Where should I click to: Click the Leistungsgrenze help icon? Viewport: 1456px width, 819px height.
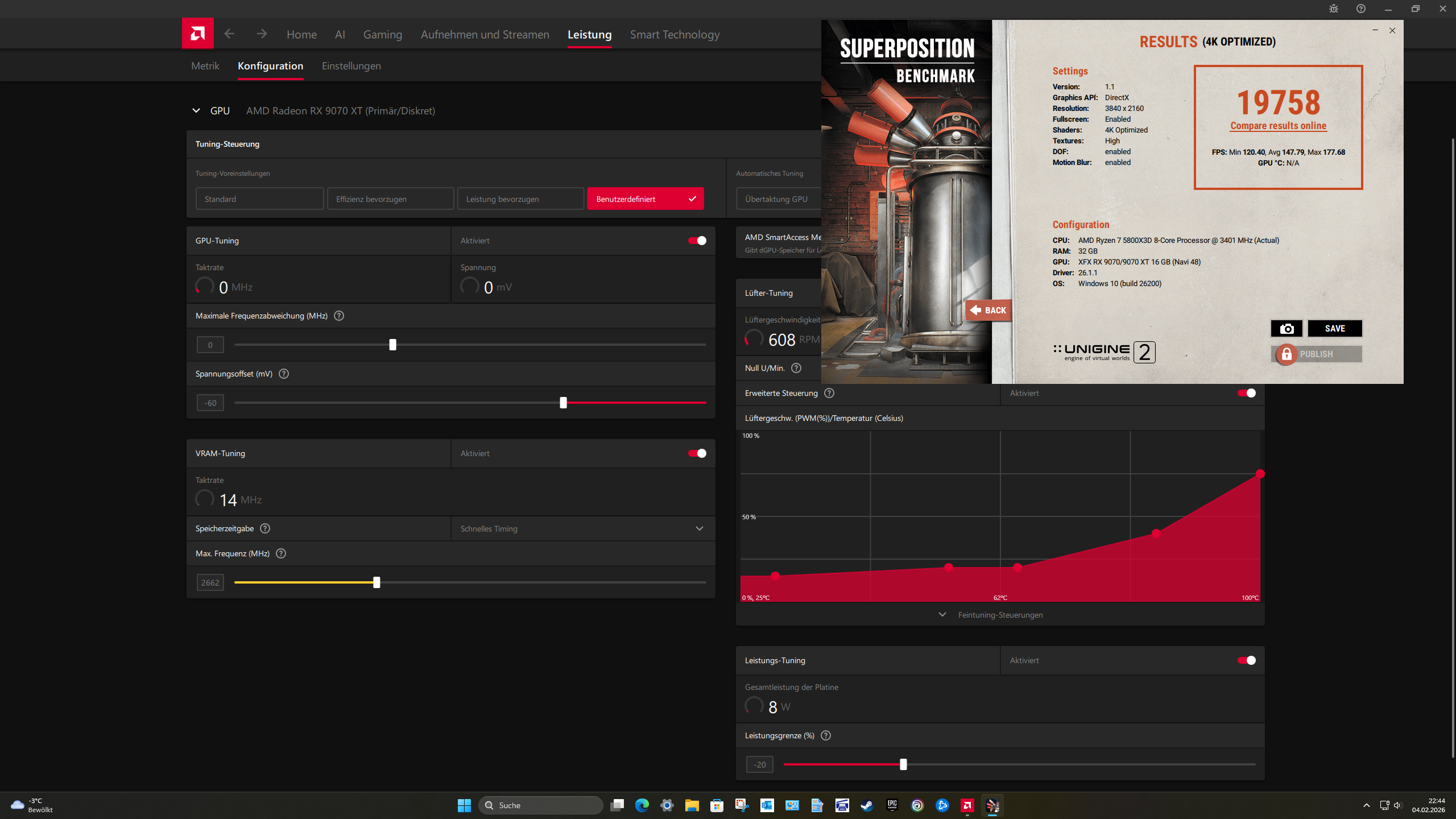click(x=826, y=735)
